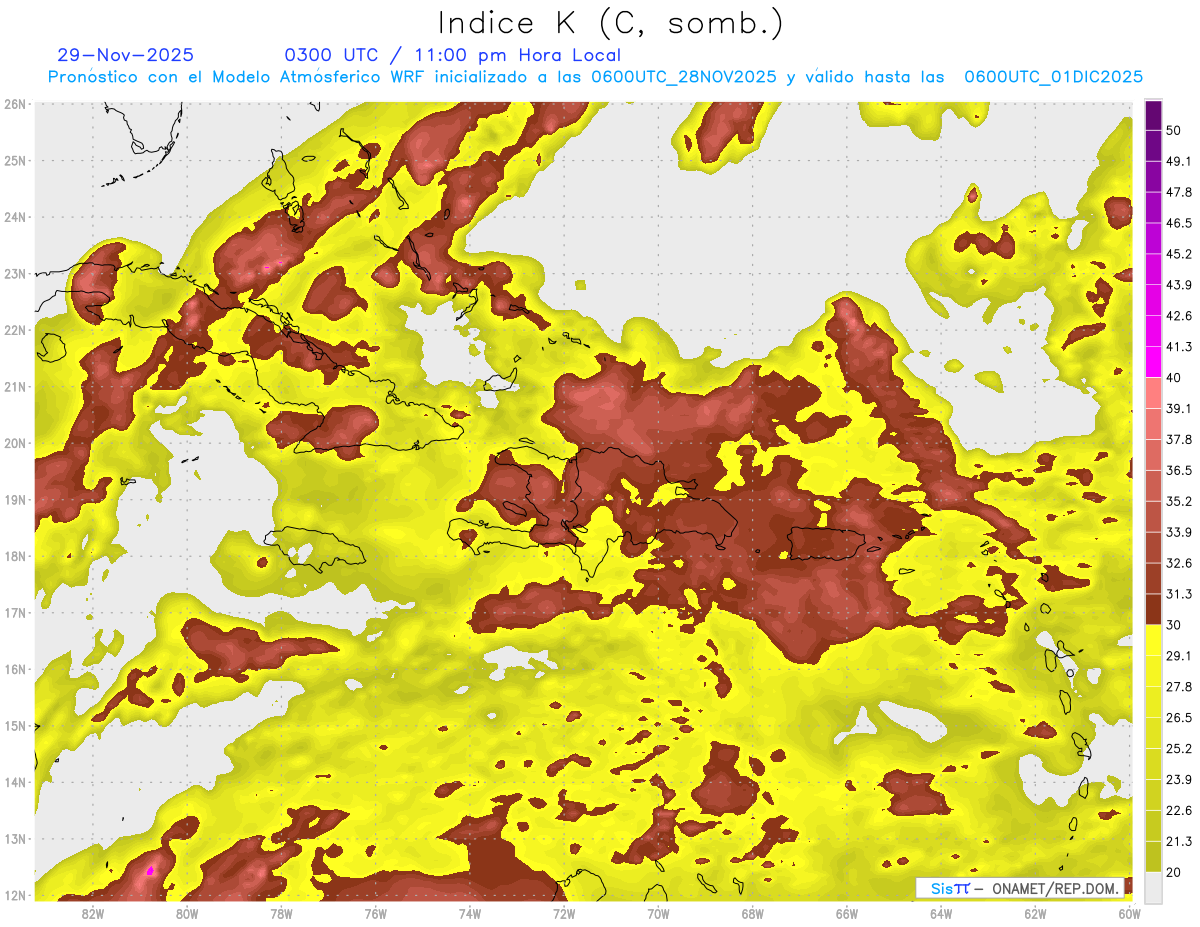The width and height of the screenshot is (1200, 927).
Task: Click the olive colorbar segment between 20 and 21.3
Action: [1154, 855]
